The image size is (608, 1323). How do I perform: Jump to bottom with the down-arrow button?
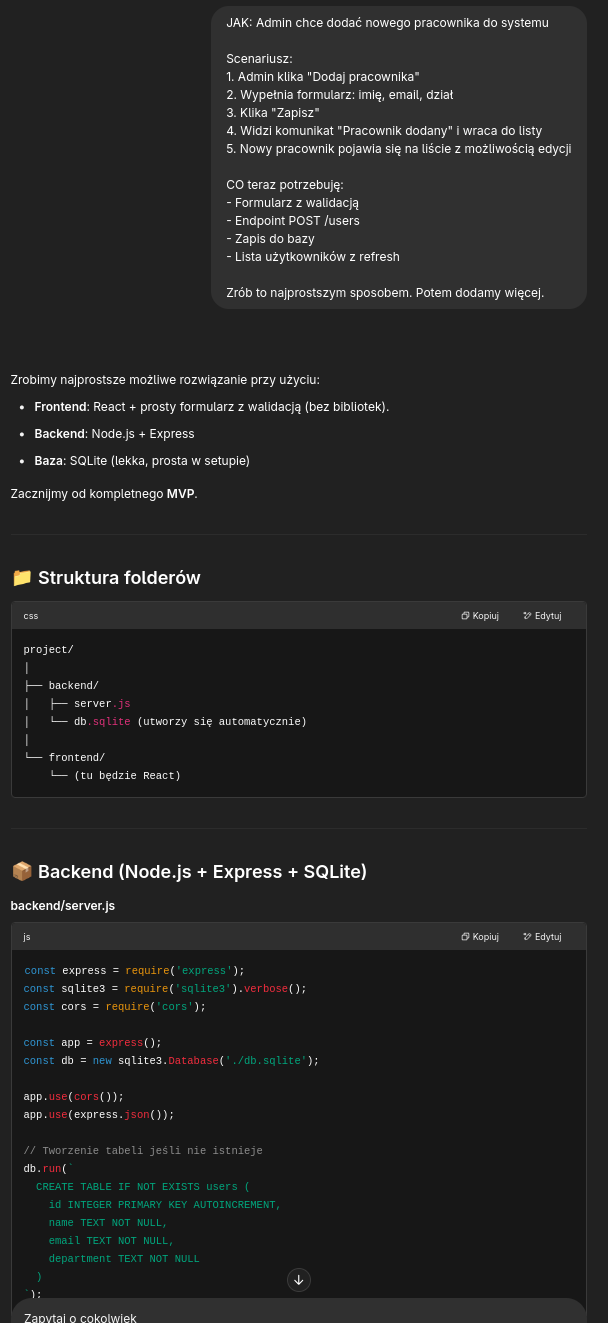[299, 1279]
